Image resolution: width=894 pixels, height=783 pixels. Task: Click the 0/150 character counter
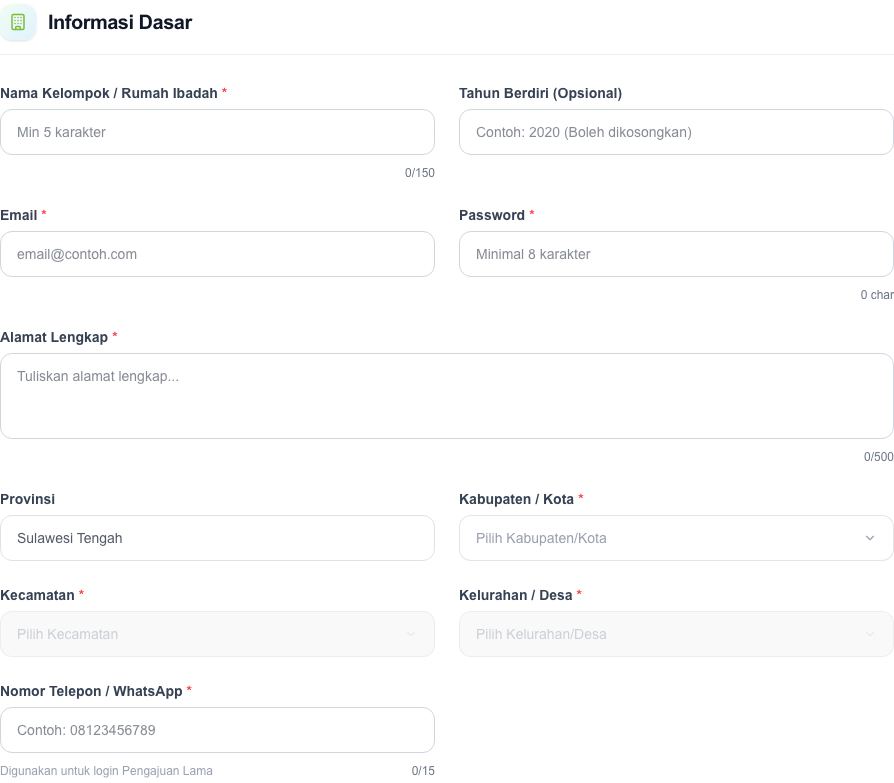420,173
